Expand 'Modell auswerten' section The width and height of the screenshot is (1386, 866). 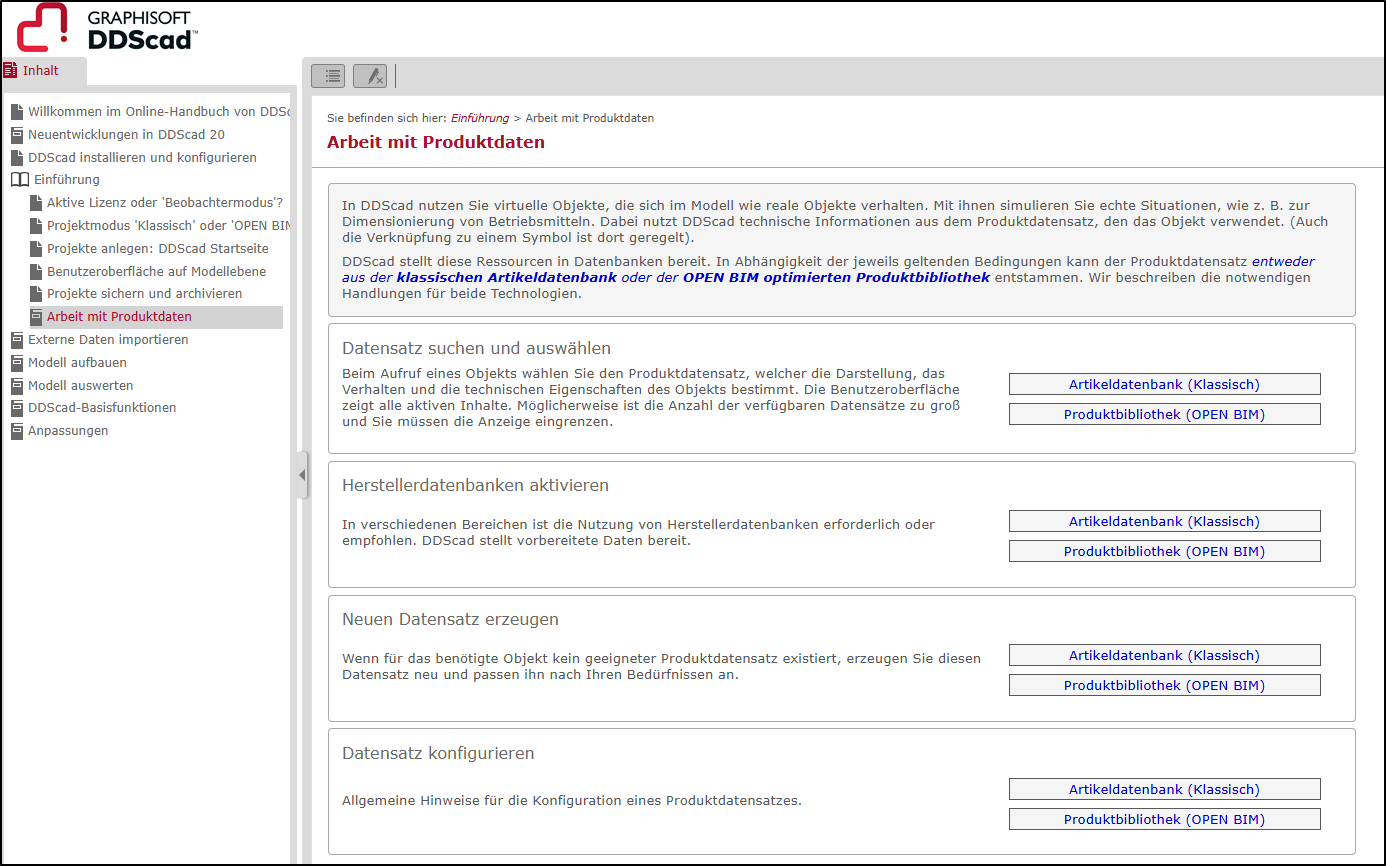[71, 386]
